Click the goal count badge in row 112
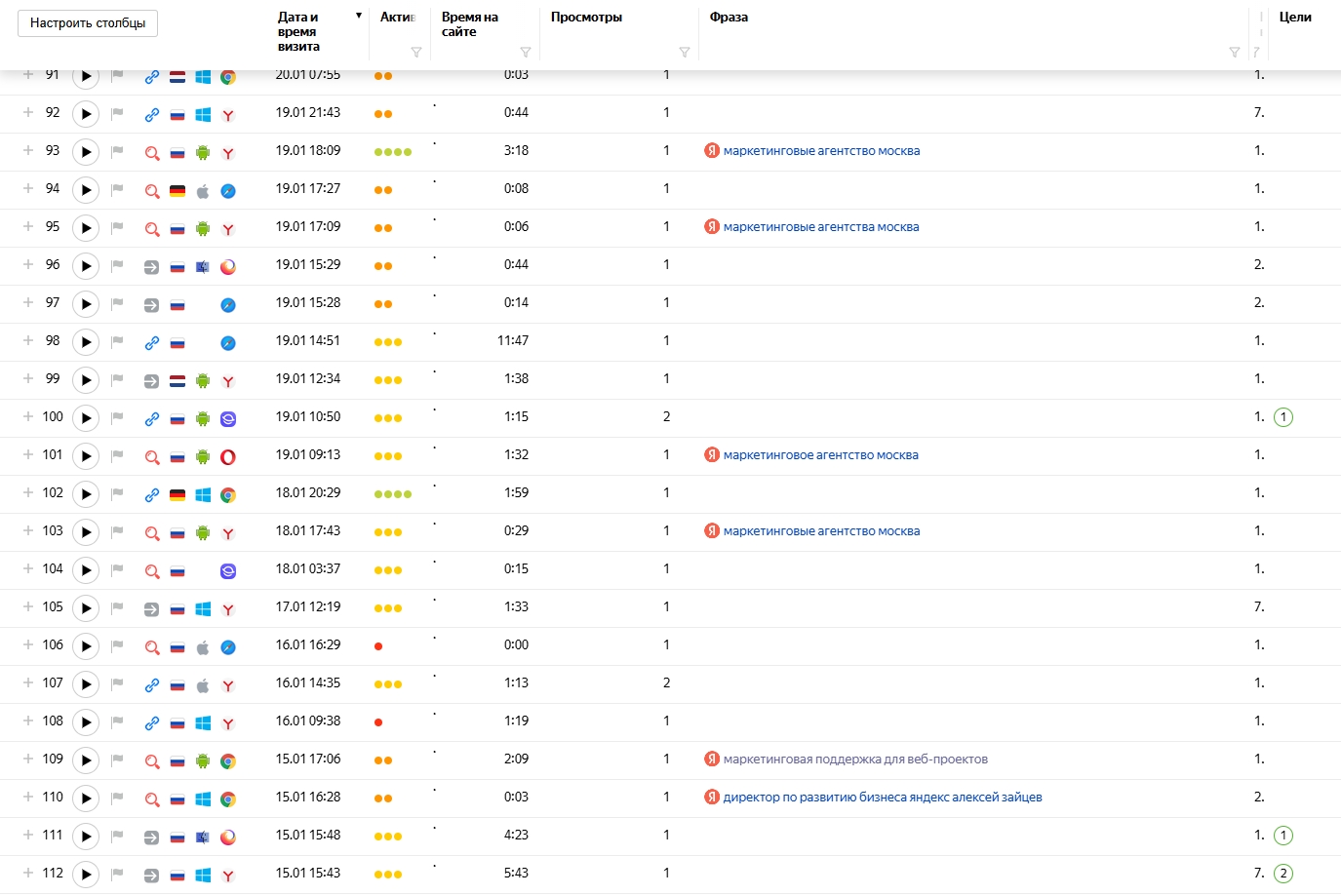Screen dimensions: 1341x896 (x=1283, y=874)
